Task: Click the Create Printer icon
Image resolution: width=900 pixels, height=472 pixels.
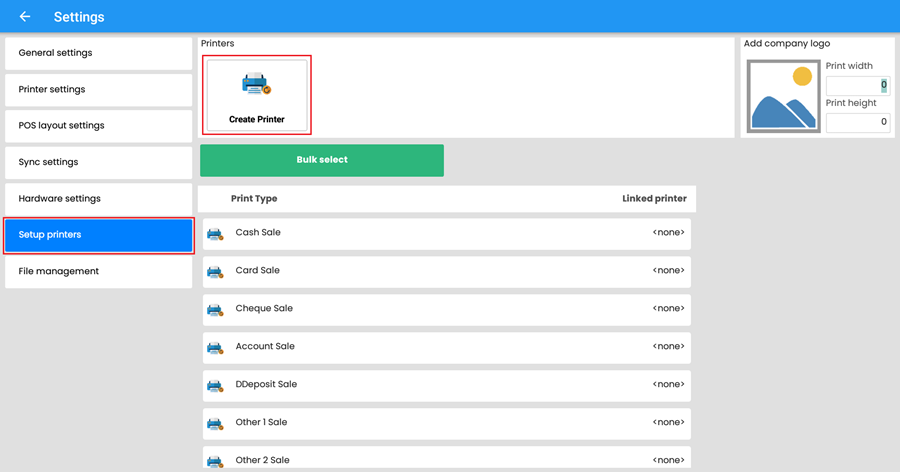Action: [x=257, y=85]
